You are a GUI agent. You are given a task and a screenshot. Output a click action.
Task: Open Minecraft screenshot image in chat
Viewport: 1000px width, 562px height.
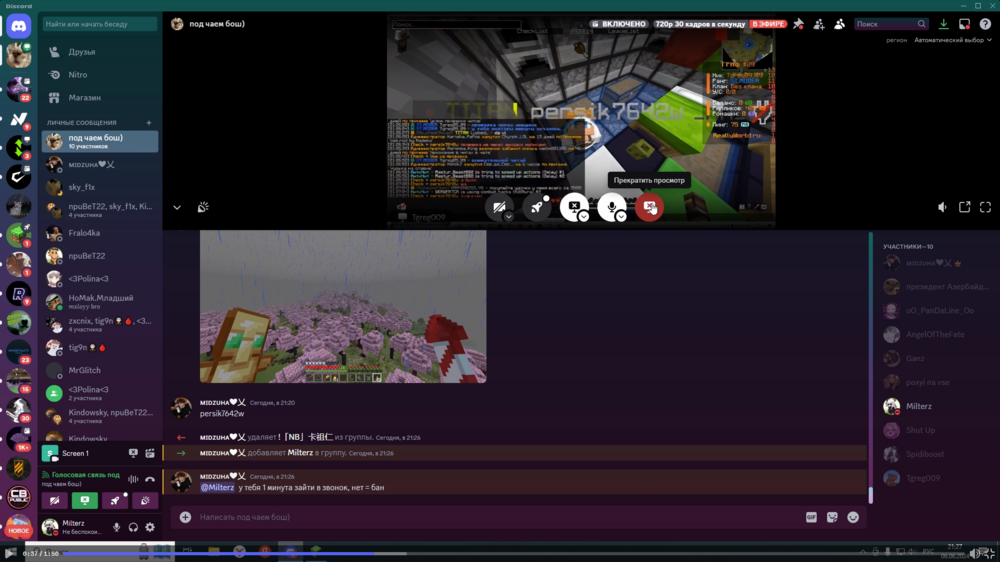click(x=343, y=307)
